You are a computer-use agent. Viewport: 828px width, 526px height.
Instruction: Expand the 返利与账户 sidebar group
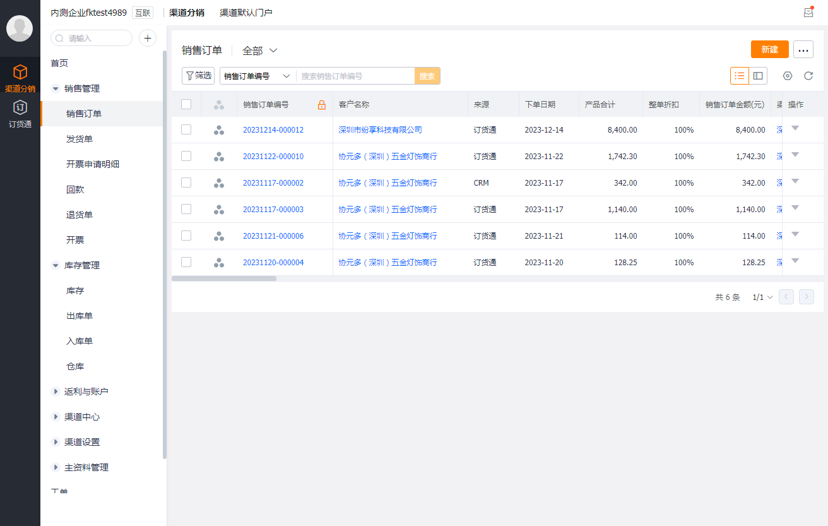86,392
